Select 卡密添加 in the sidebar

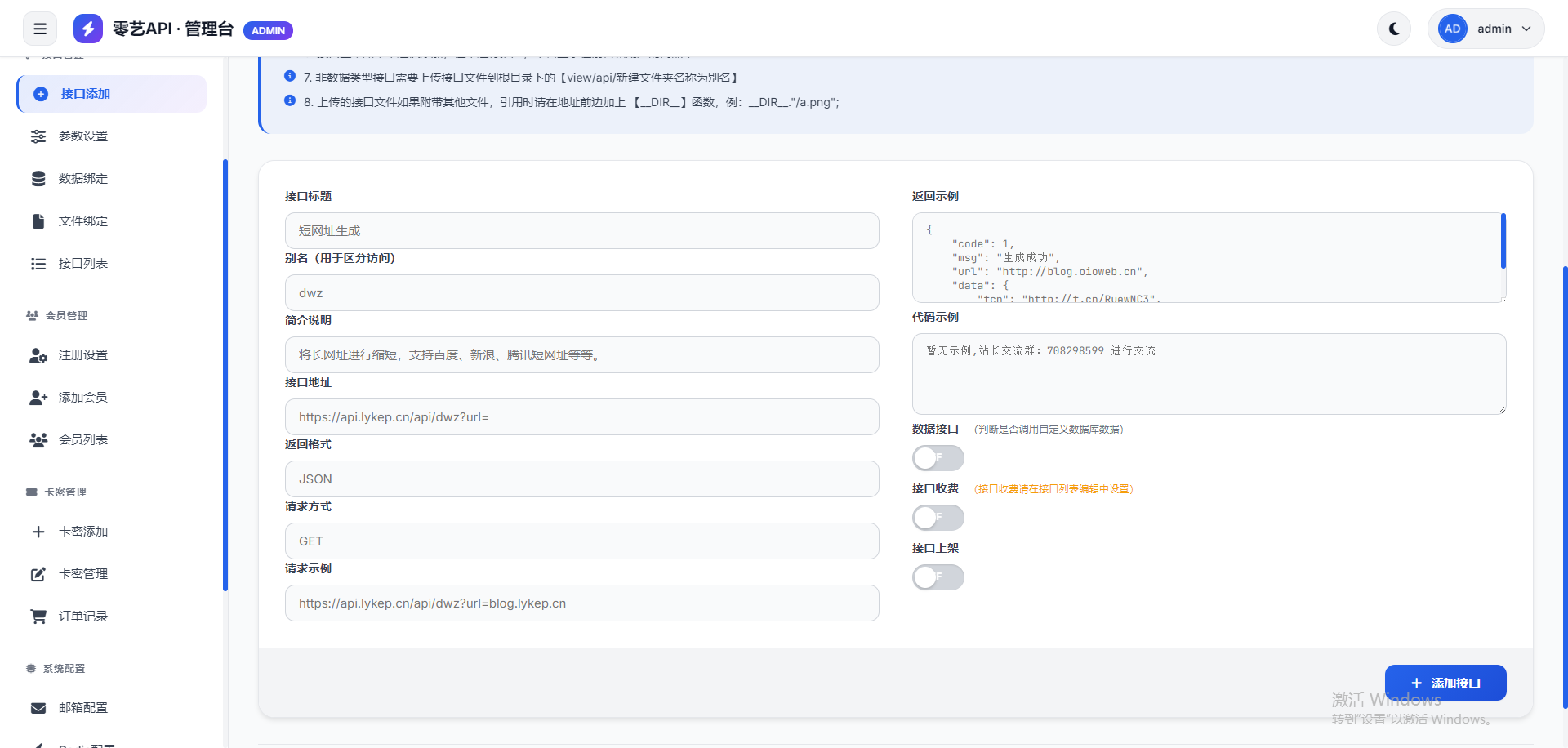click(x=83, y=532)
